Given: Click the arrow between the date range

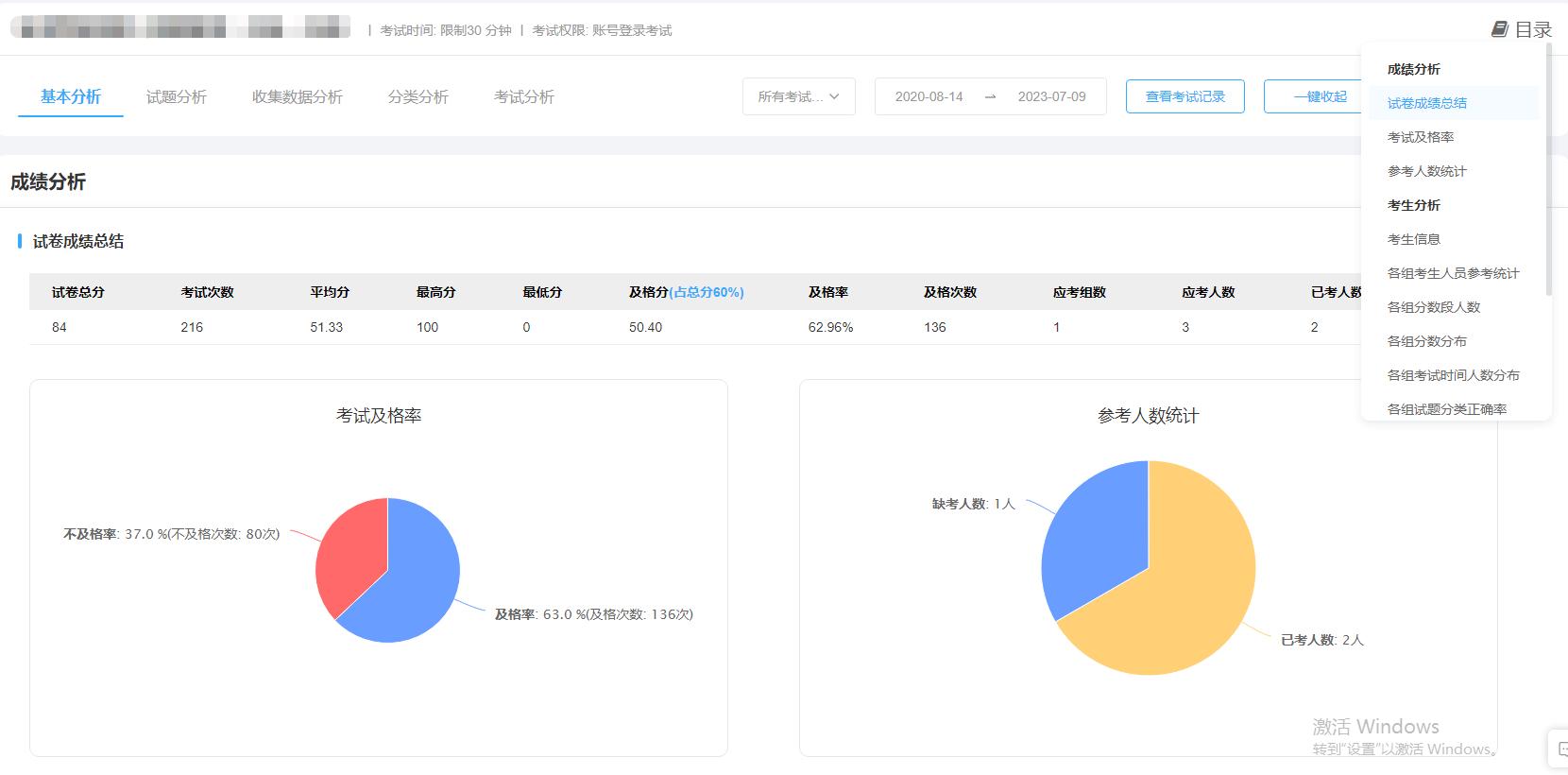Looking at the screenshot, I should point(990,96).
